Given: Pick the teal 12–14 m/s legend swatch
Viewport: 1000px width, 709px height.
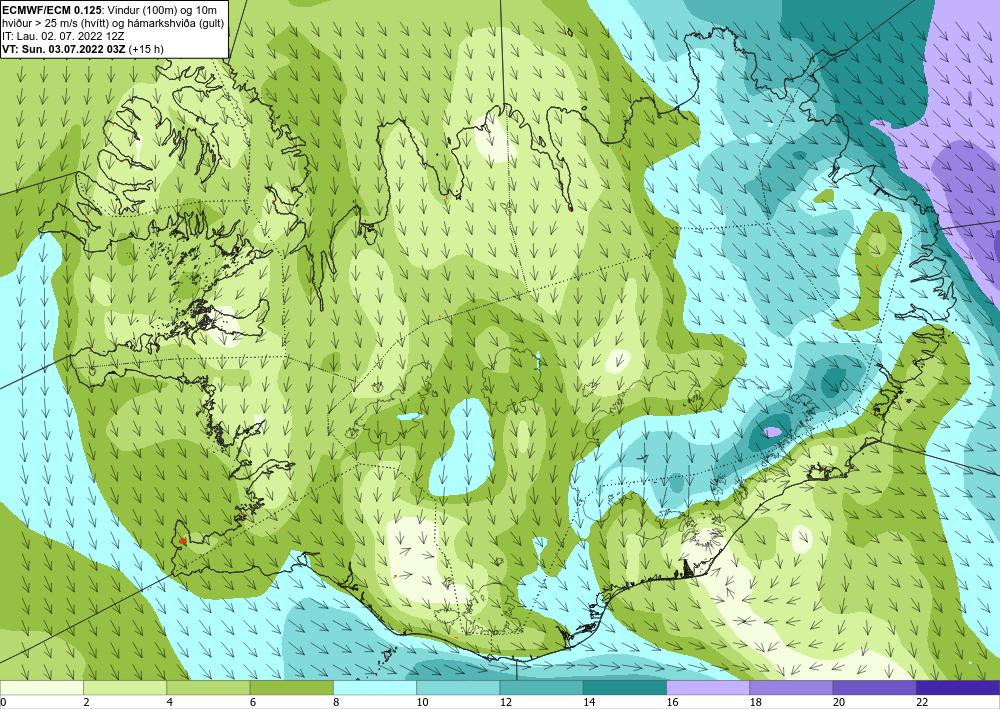Looking at the screenshot, I should pyautogui.click(x=541, y=687).
